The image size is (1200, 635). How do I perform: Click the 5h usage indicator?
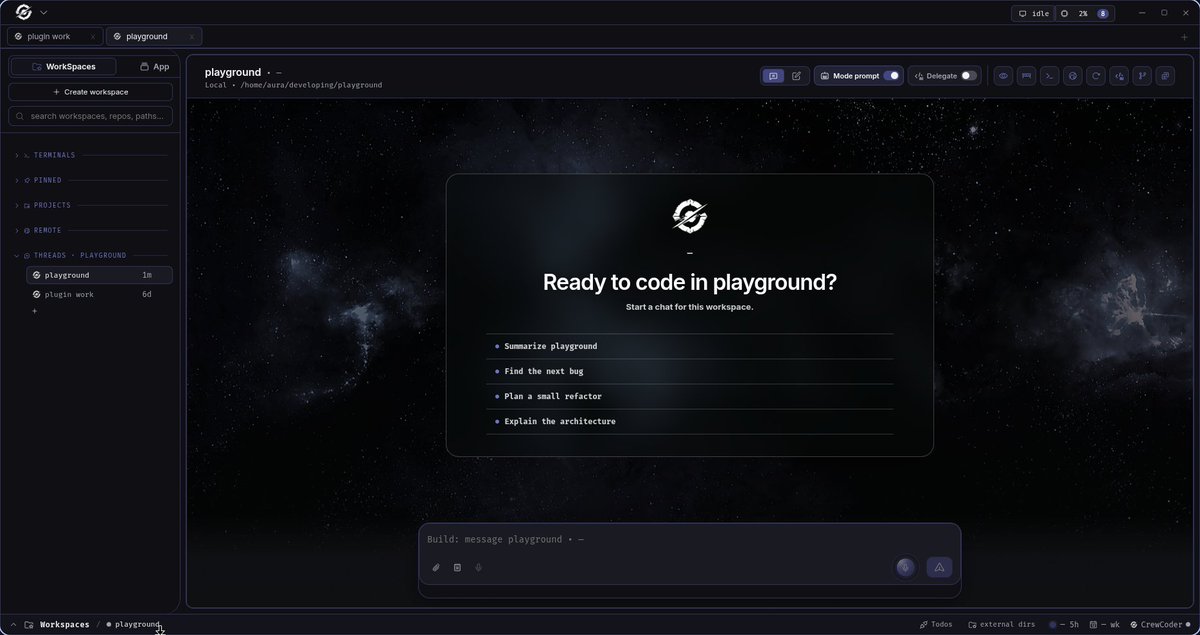(x=1063, y=624)
